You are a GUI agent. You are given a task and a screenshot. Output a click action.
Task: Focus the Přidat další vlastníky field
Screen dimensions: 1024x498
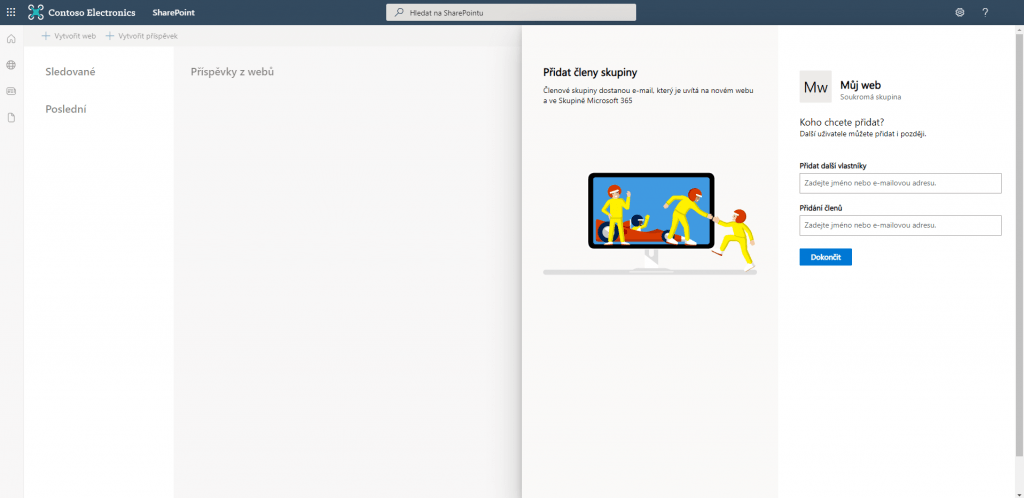(x=900, y=183)
